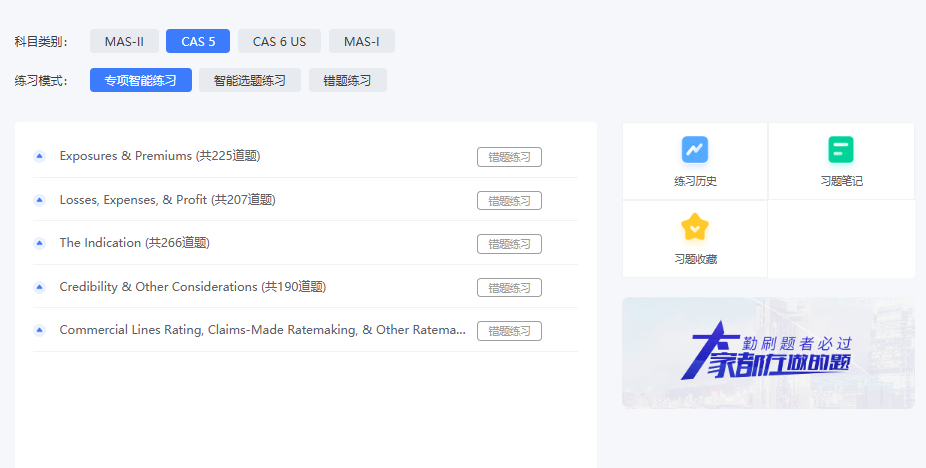Toggle Credibility & Other Considerations arrow
Screen dimensions: 926x468
[x=39, y=287]
